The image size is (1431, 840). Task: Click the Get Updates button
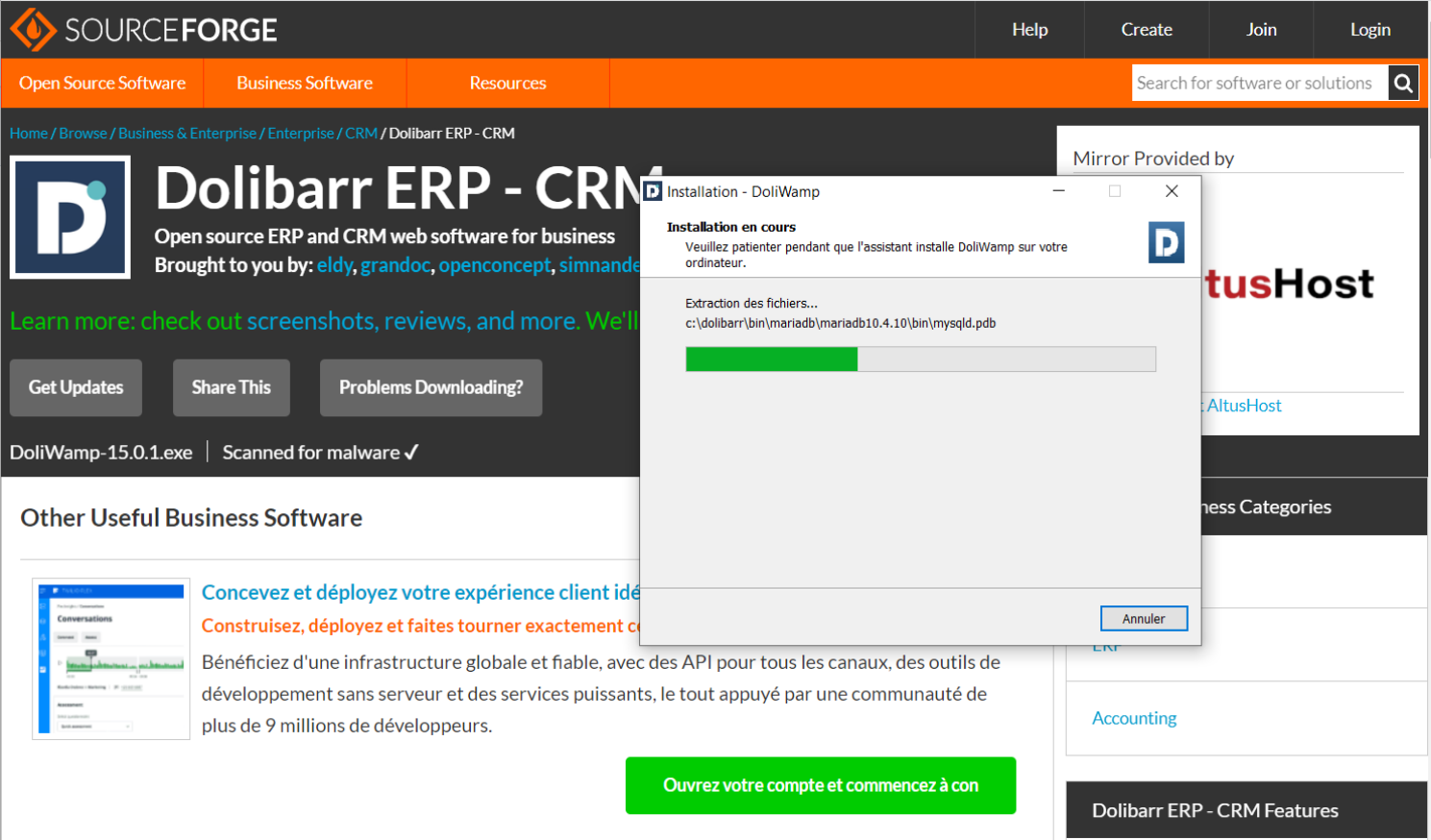click(76, 387)
